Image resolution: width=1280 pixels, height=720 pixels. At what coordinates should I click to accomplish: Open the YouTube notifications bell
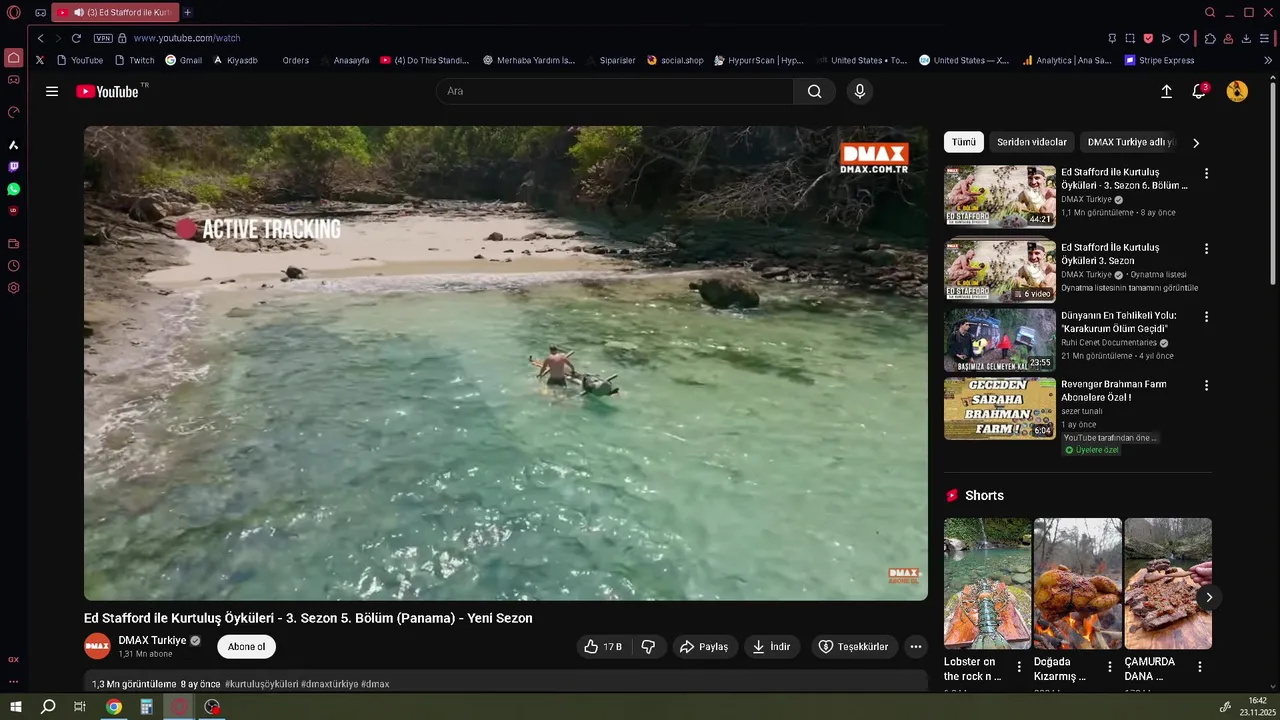point(1199,91)
